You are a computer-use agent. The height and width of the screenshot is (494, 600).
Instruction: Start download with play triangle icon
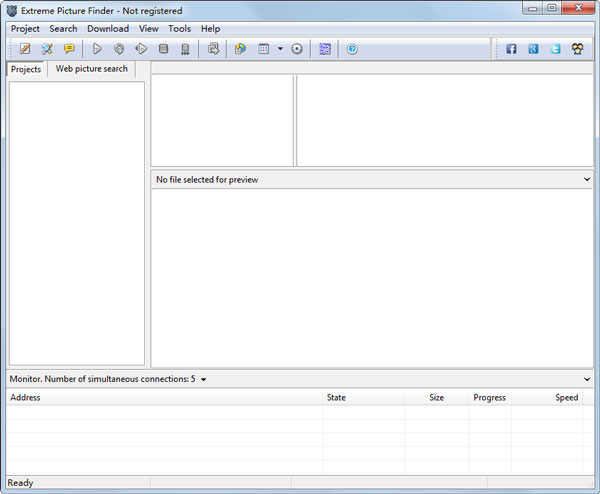pos(97,49)
